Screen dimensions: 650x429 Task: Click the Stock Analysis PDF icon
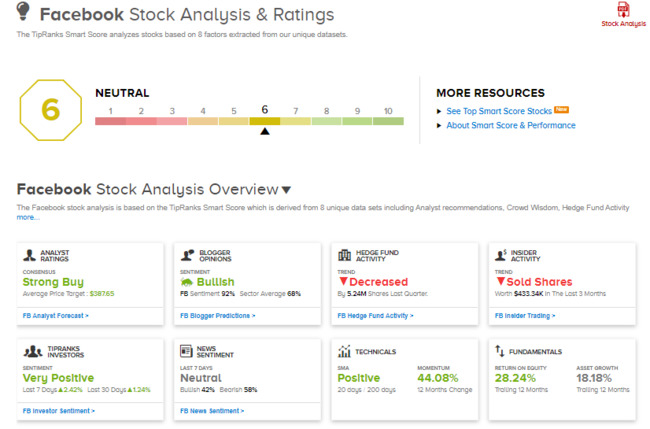[x=623, y=11]
